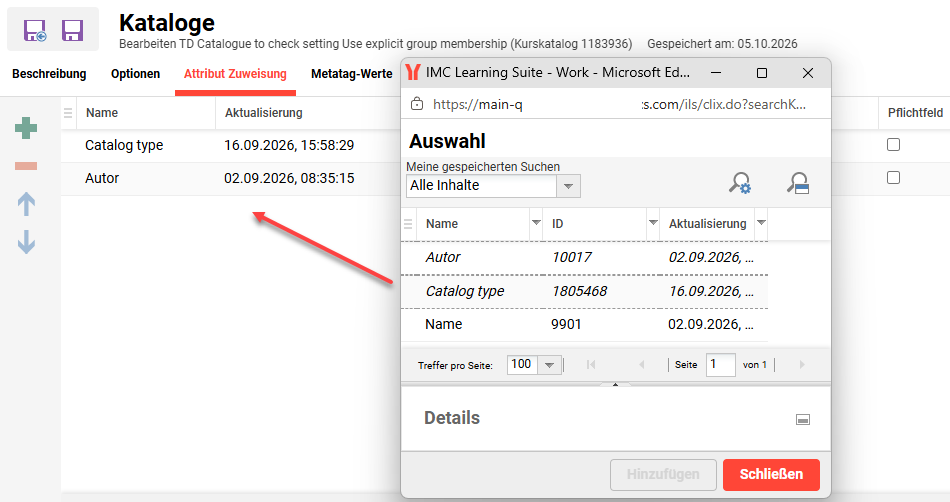The image size is (950, 502).
Task: Go to first page of results
Action: point(591,365)
